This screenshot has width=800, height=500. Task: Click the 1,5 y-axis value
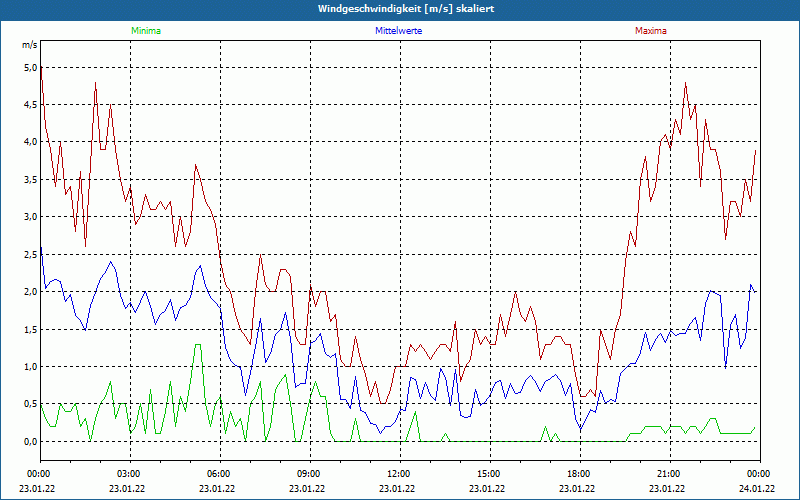point(30,330)
